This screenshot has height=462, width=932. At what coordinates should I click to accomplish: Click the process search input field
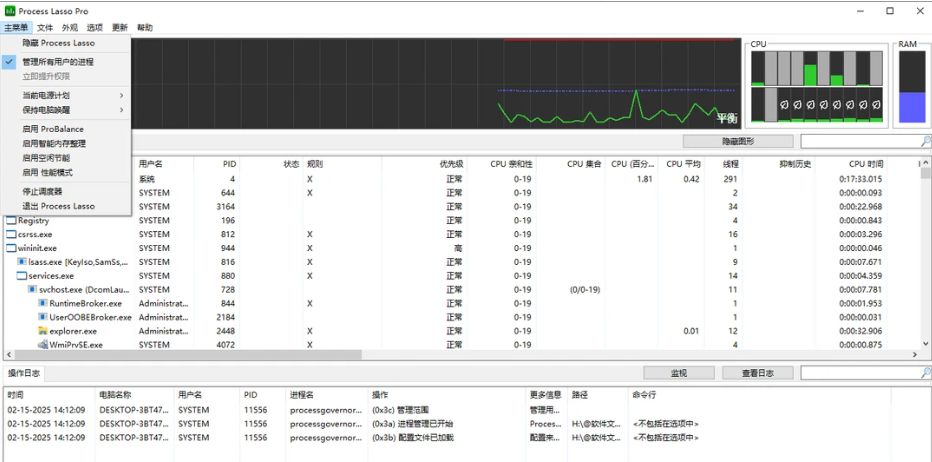[x=861, y=141]
